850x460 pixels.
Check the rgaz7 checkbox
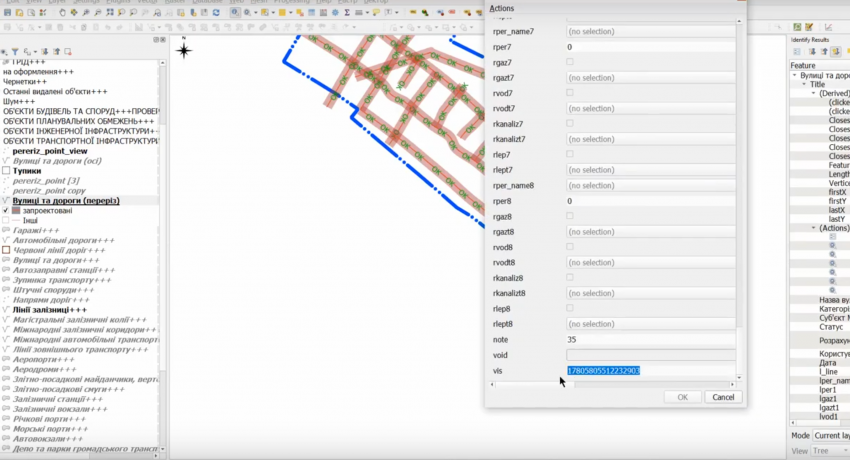pos(570,62)
